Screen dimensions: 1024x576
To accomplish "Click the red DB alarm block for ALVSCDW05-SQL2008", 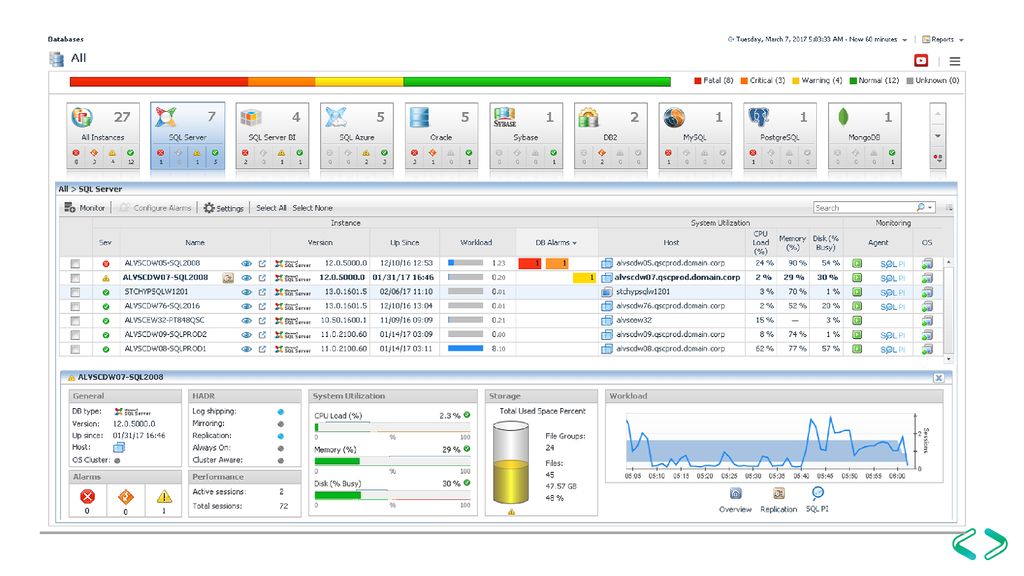I will (530, 263).
